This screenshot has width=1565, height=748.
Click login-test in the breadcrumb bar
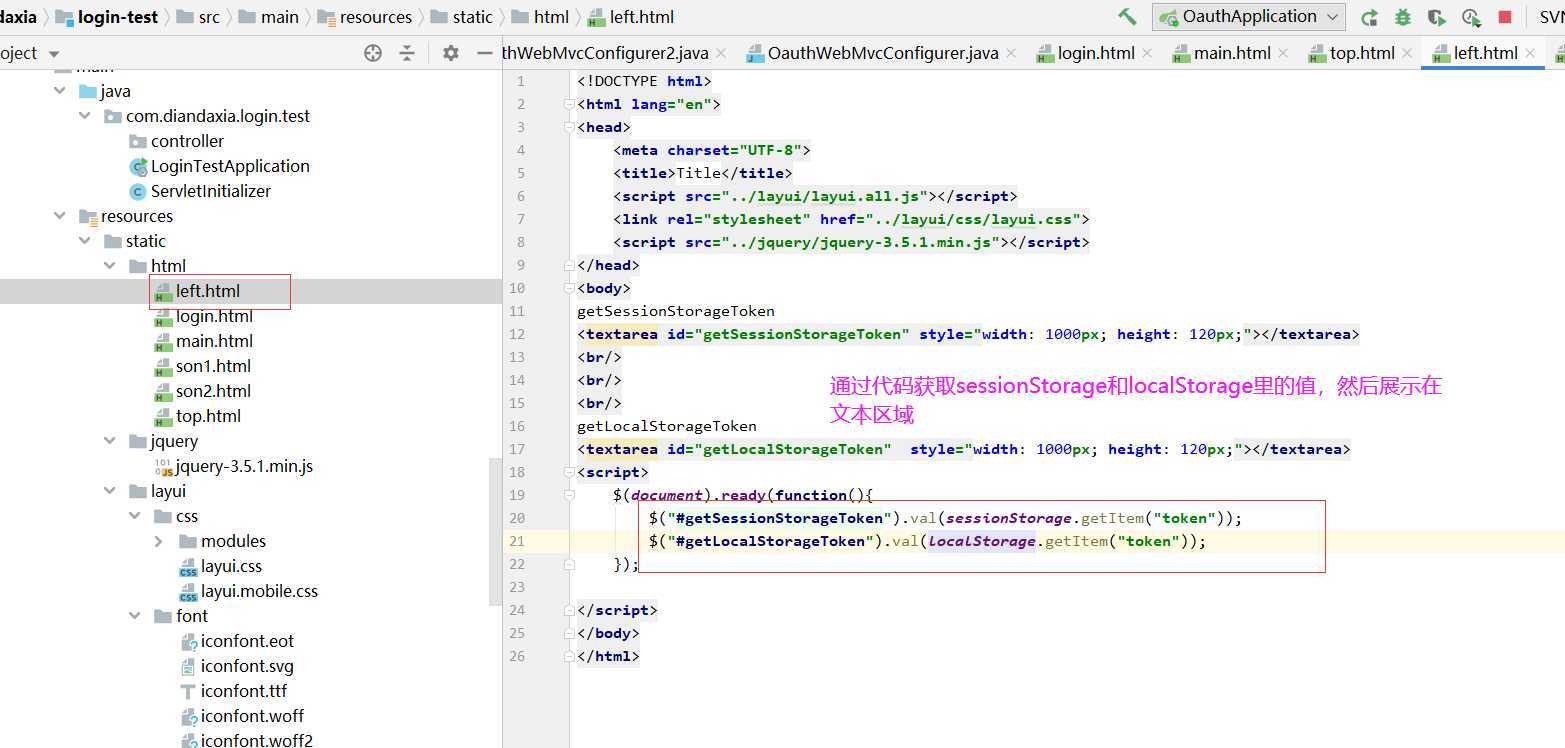point(109,17)
